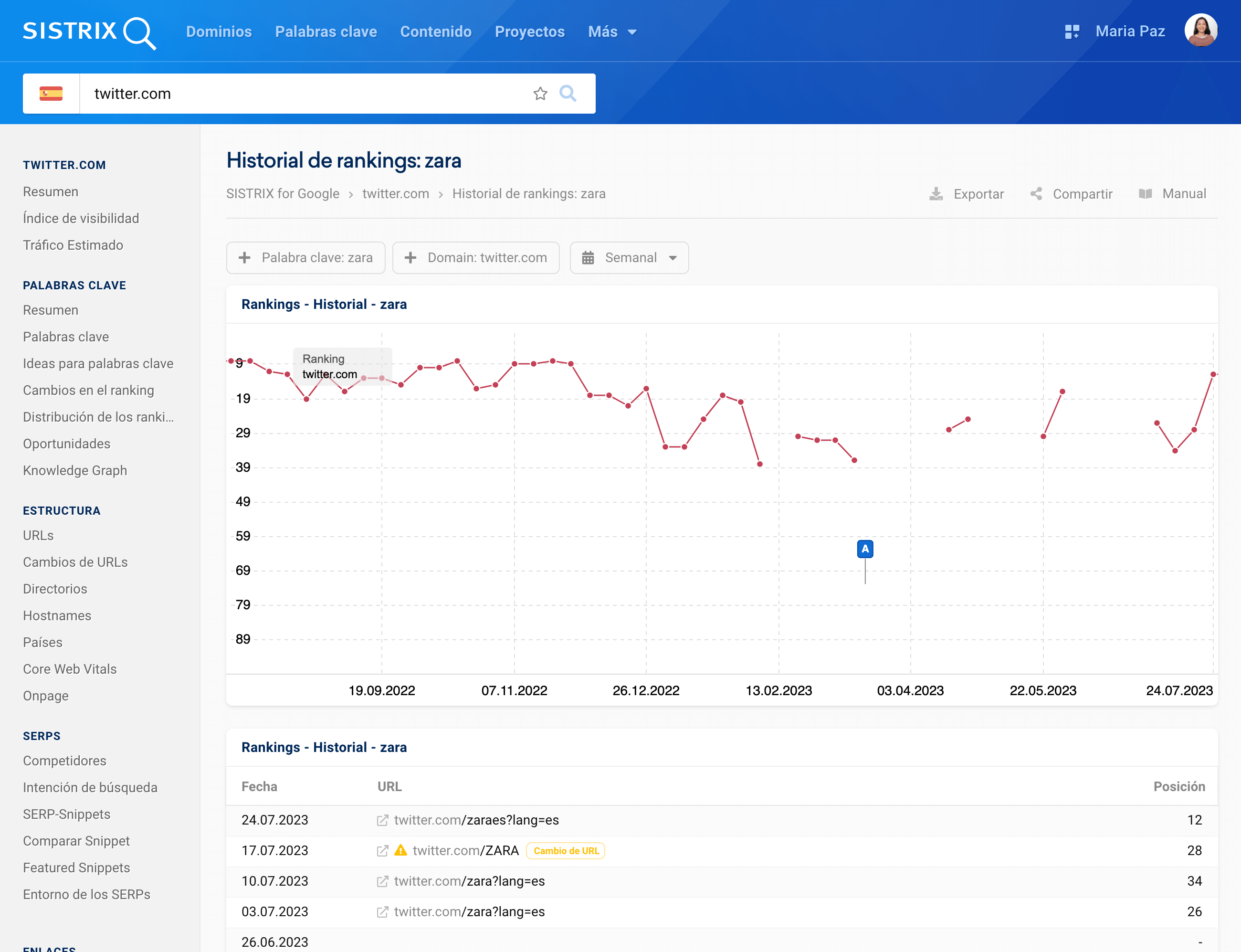The height and width of the screenshot is (952, 1241).
Task: Open external link icon for 03.07.2023 row
Action: click(382, 912)
